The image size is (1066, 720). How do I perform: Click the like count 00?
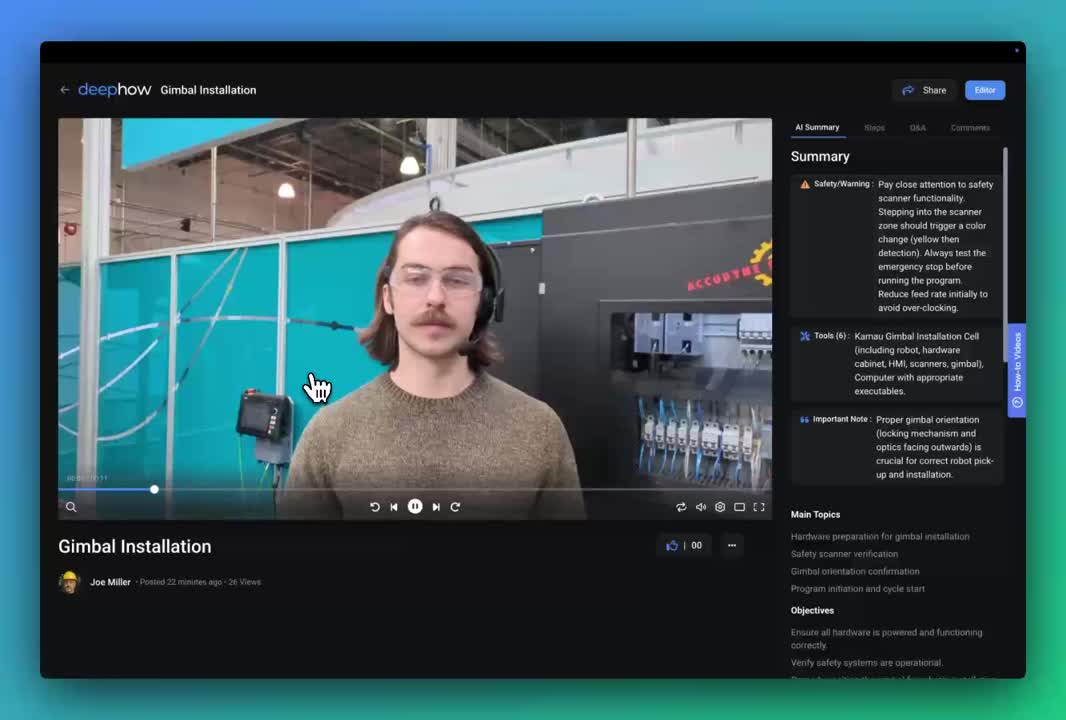tap(696, 545)
